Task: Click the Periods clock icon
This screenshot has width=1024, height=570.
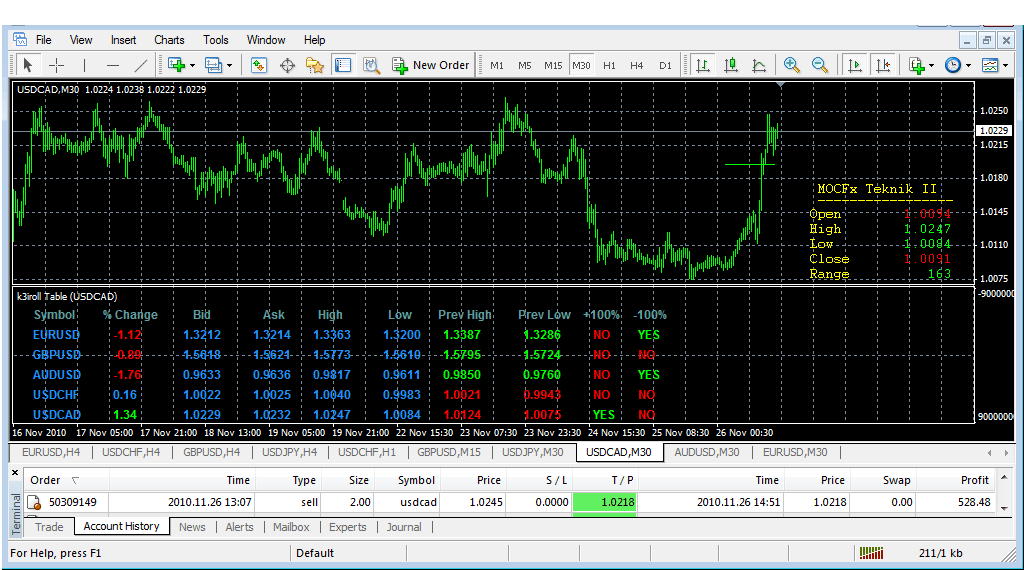Action: [x=953, y=65]
